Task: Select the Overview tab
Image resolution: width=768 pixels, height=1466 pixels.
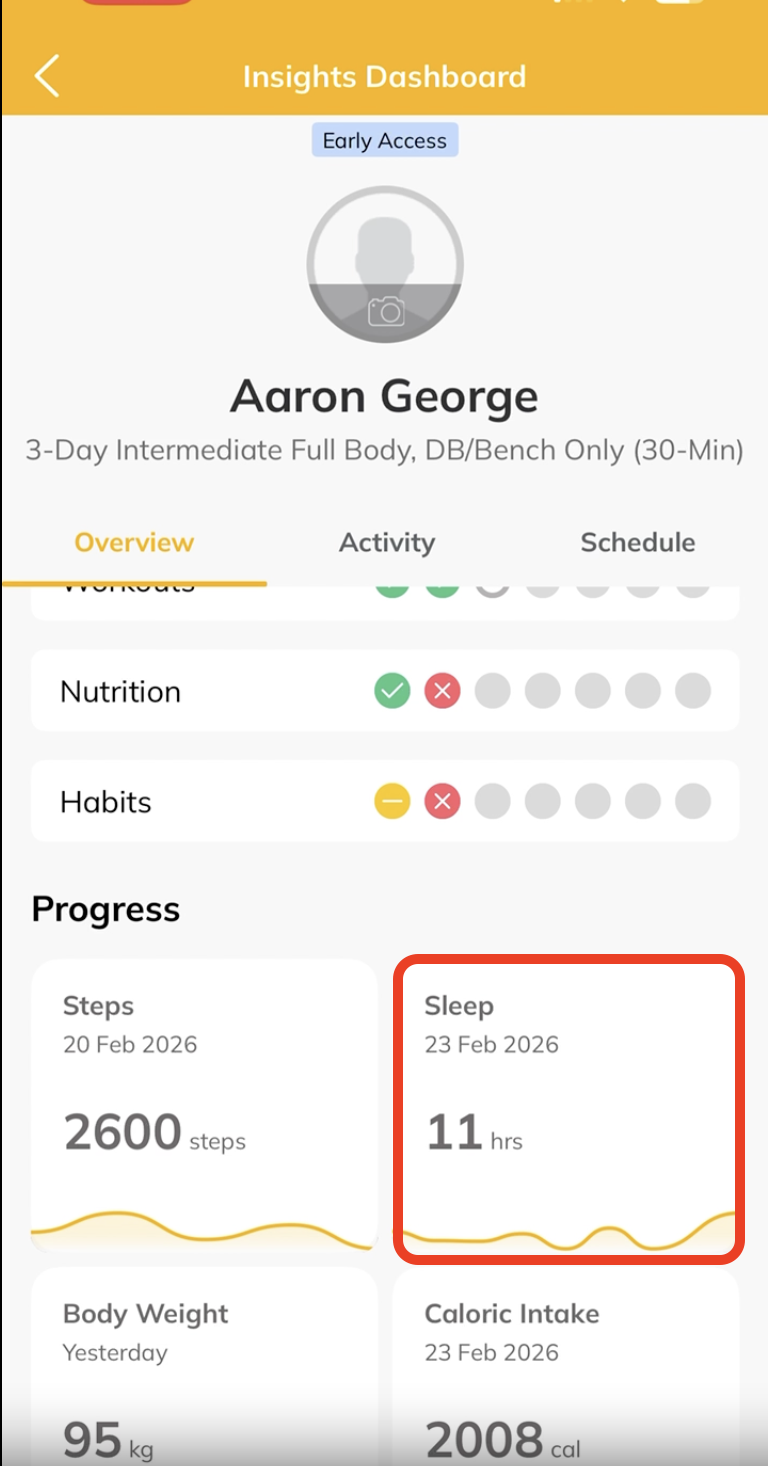Action: click(134, 543)
